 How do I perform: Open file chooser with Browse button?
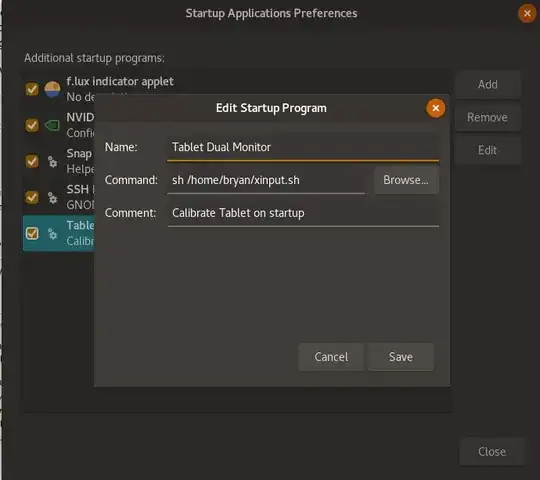tap(406, 180)
